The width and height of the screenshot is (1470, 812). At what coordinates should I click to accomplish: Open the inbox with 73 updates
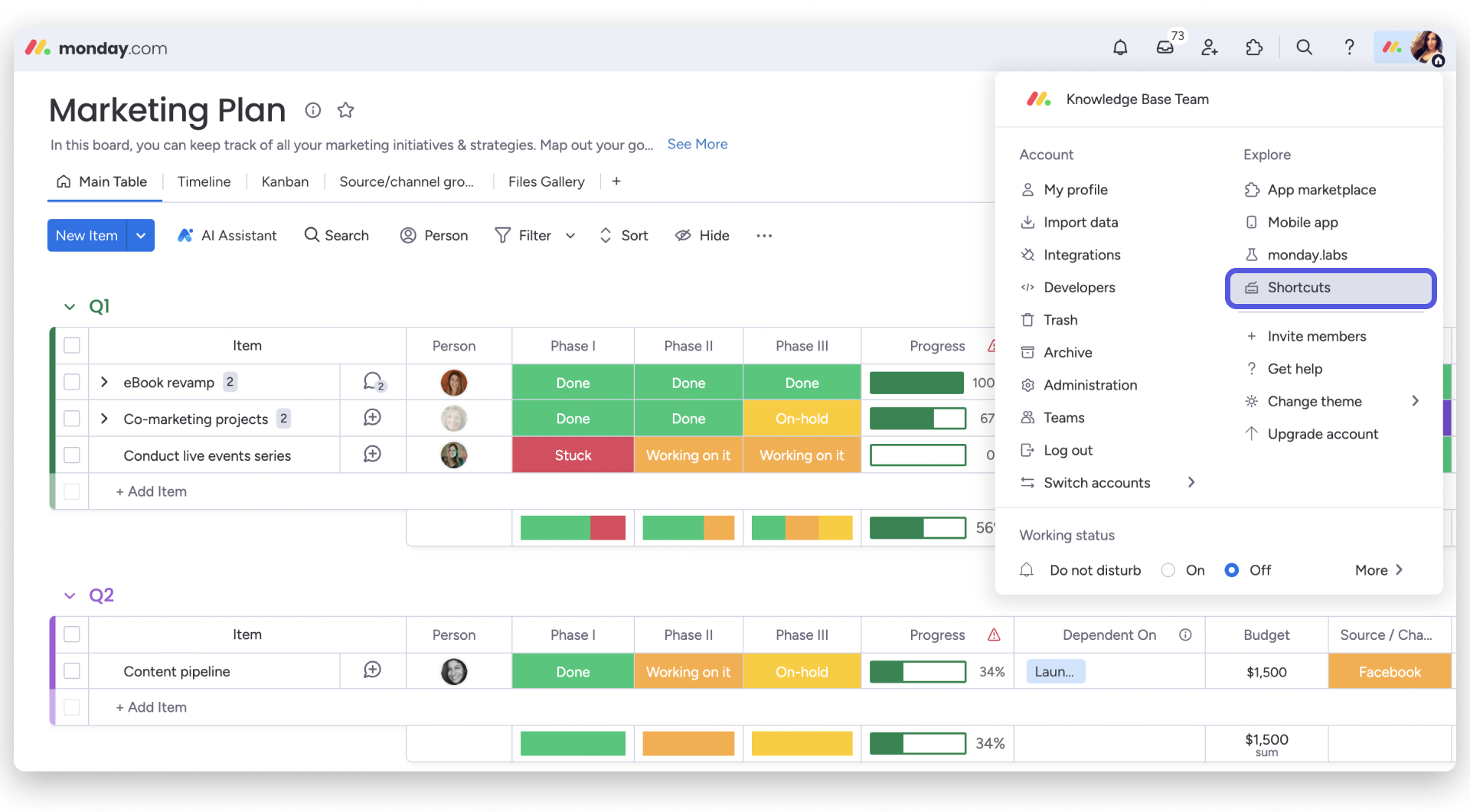[x=1165, y=47]
